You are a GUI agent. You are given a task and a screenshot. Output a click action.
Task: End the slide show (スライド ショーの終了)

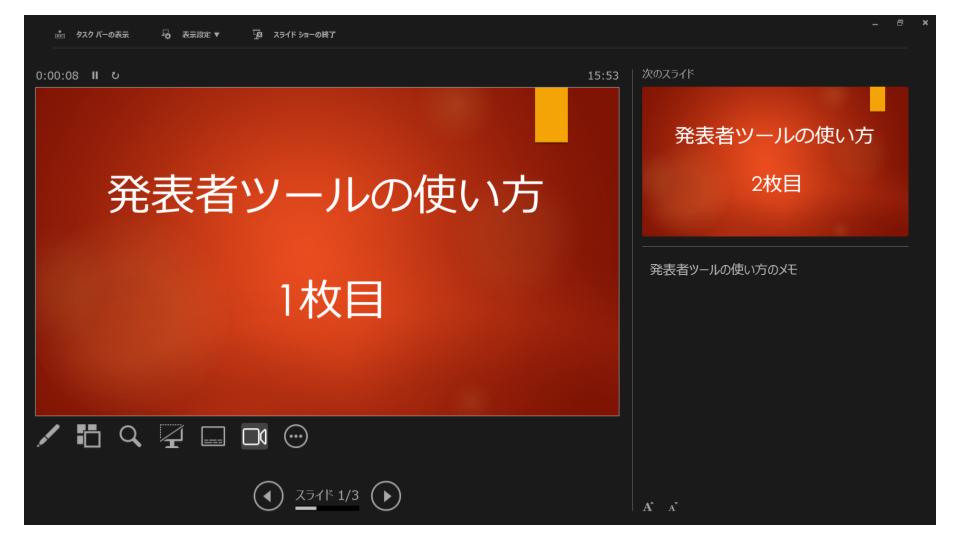click(x=294, y=34)
